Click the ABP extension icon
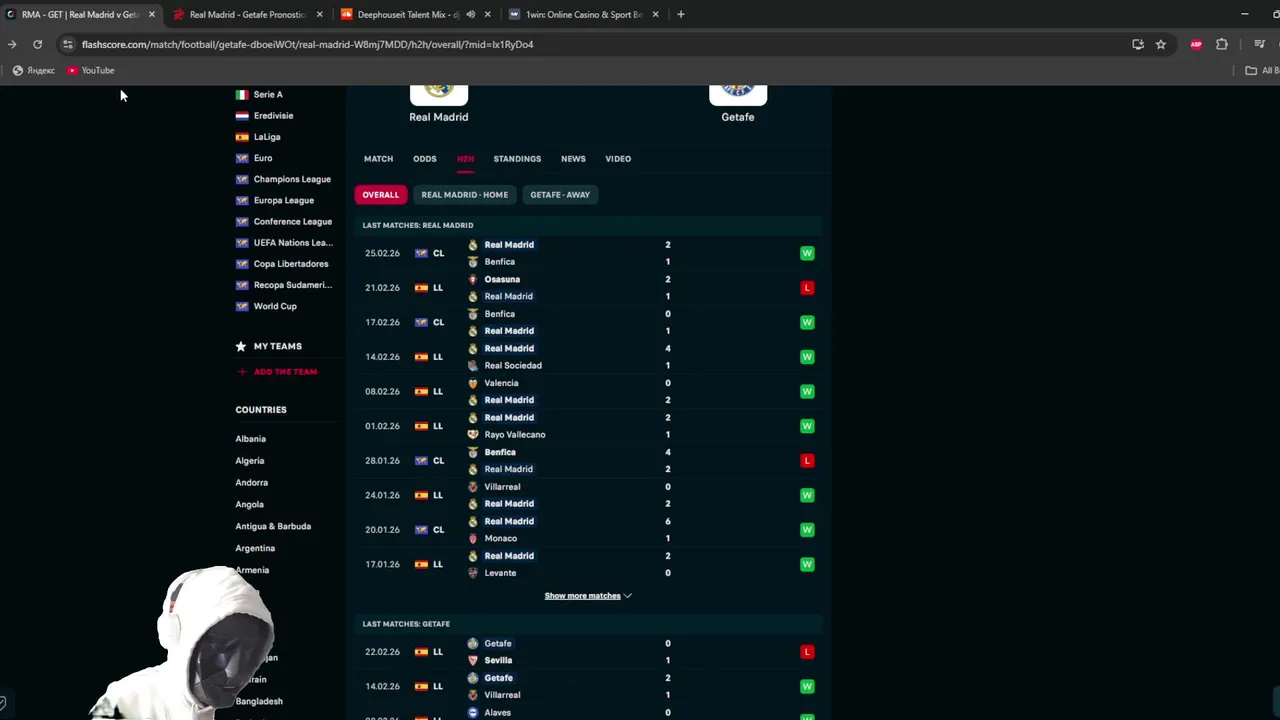 (x=1196, y=44)
